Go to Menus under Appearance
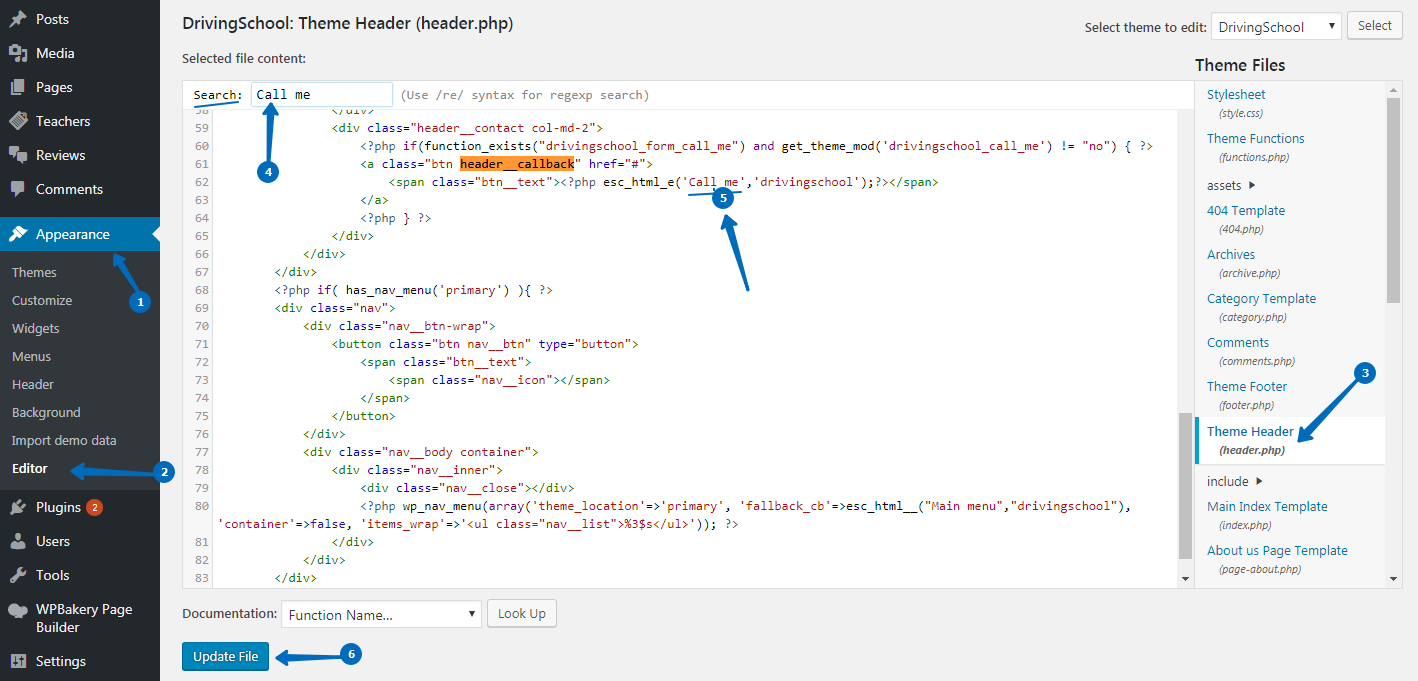The height and width of the screenshot is (681, 1418). (x=32, y=356)
